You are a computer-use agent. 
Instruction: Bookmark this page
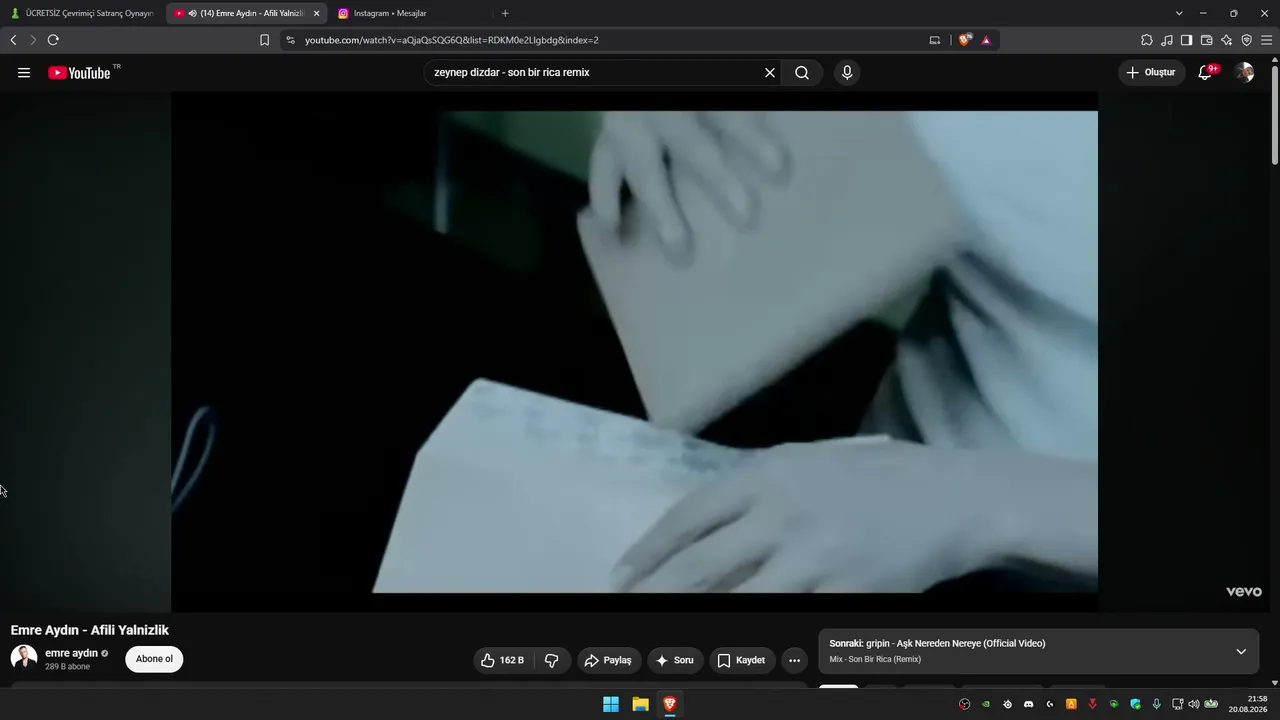264,40
